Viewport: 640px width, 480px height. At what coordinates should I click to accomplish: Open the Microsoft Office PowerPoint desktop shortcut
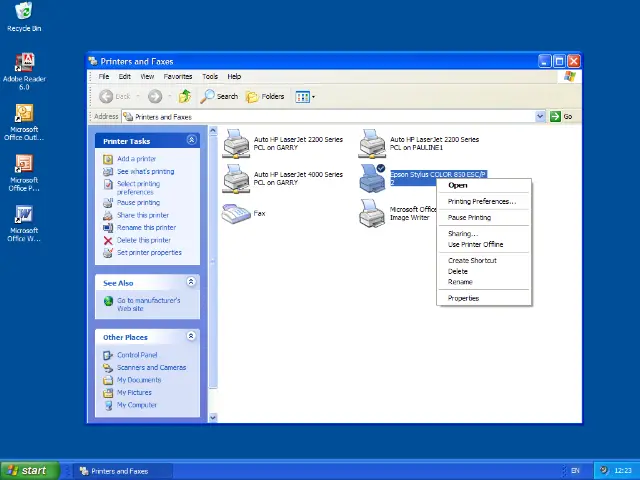pyautogui.click(x=24, y=173)
